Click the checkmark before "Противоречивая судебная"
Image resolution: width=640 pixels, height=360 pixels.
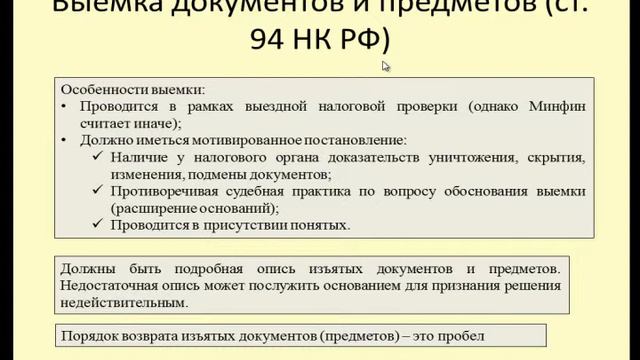98,190
